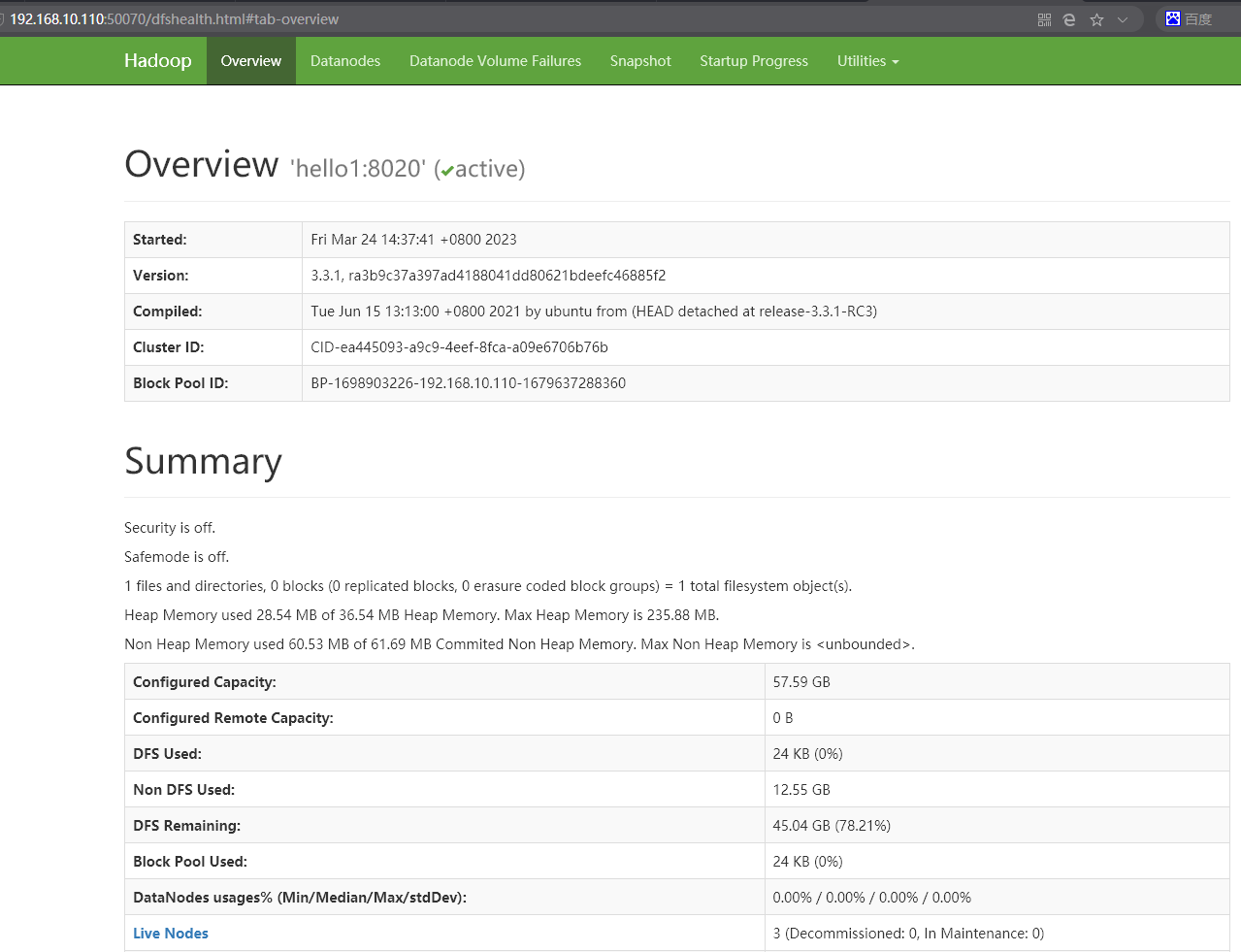
Task: Click the green active checkmark icon
Action: (x=447, y=171)
